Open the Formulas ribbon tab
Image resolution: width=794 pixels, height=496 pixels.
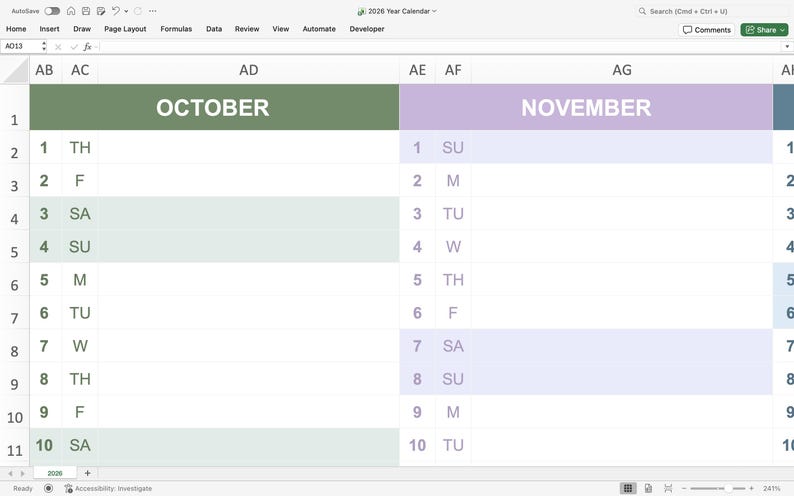pos(176,29)
